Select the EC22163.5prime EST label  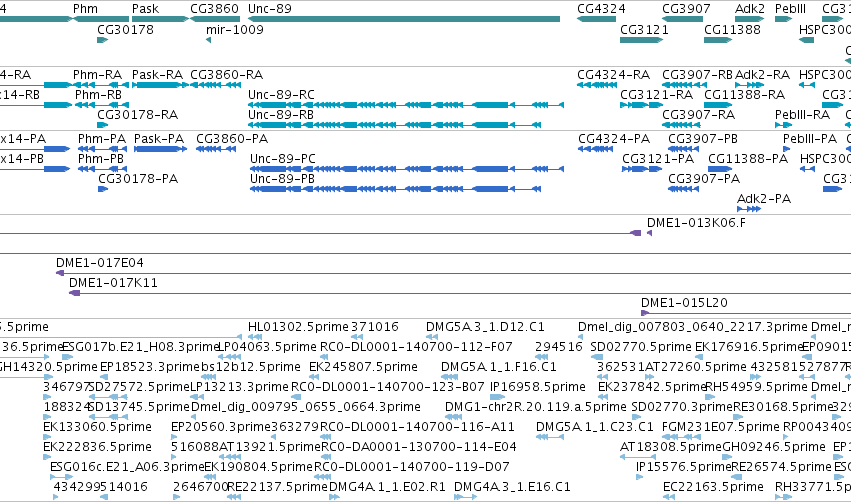point(713,487)
